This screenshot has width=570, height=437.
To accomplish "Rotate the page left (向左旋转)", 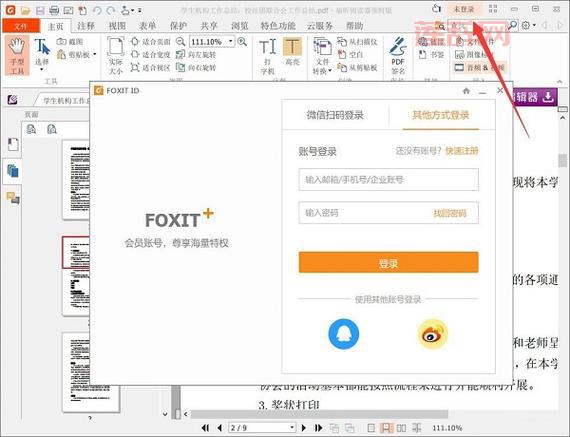I will [x=196, y=55].
